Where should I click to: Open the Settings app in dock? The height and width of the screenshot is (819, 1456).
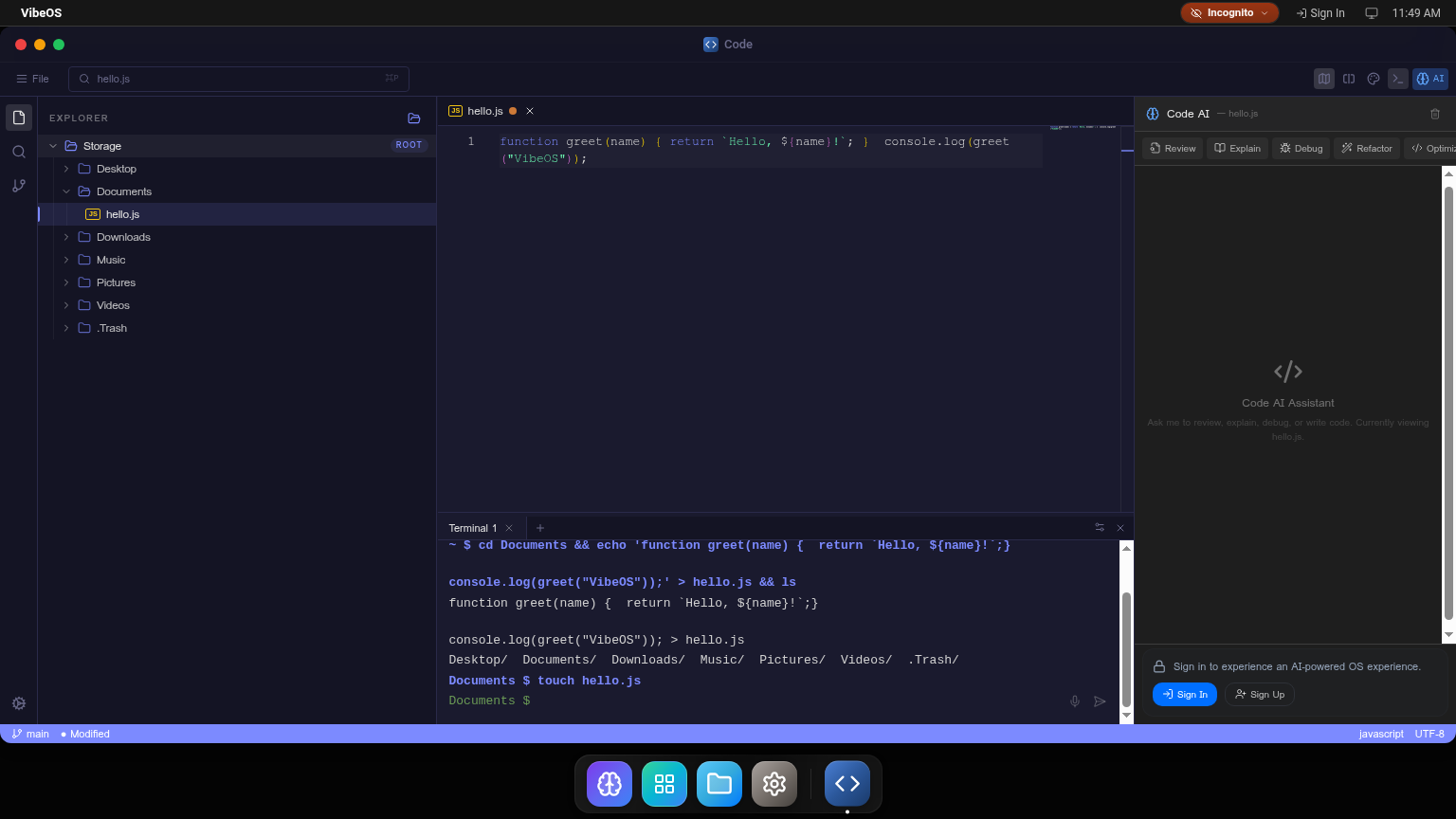[x=774, y=784]
